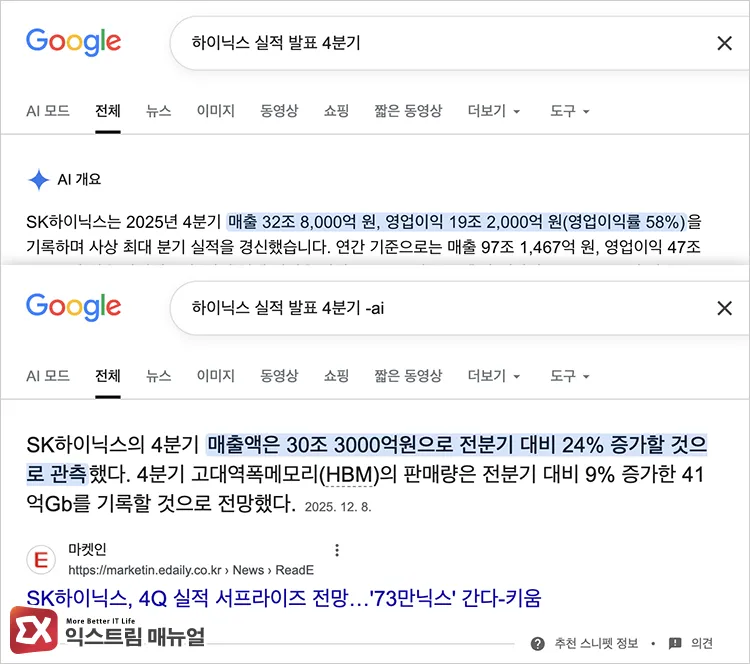Click highlighted text '매출 32조 8,000억 원'
Viewport: 750px width, 664px height.
302,222
